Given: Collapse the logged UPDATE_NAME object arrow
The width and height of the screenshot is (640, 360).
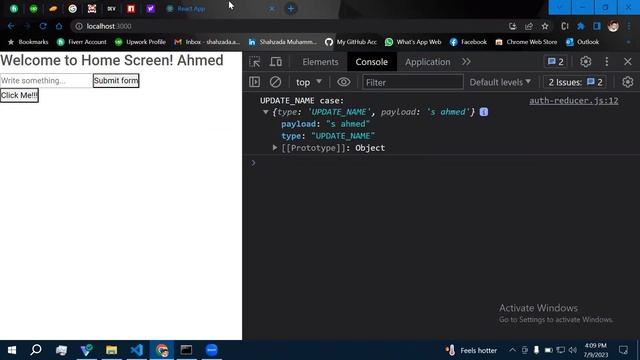Looking at the screenshot, I should pos(266,112).
